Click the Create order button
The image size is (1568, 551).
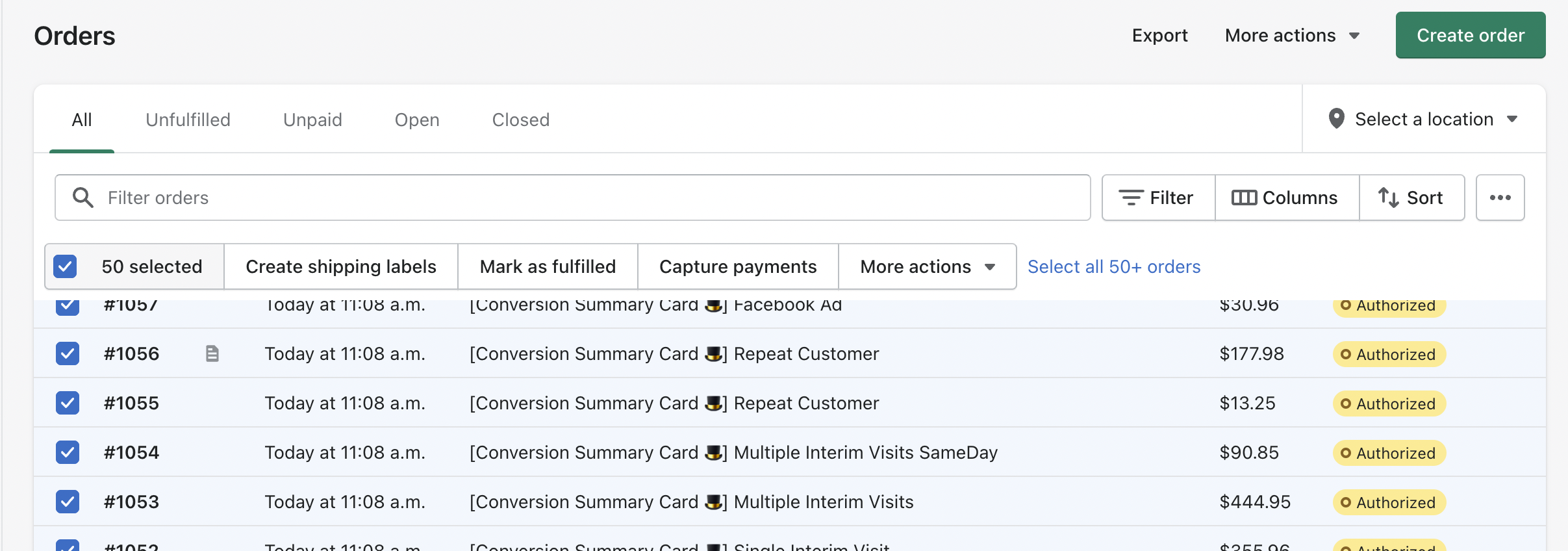pos(1470,35)
